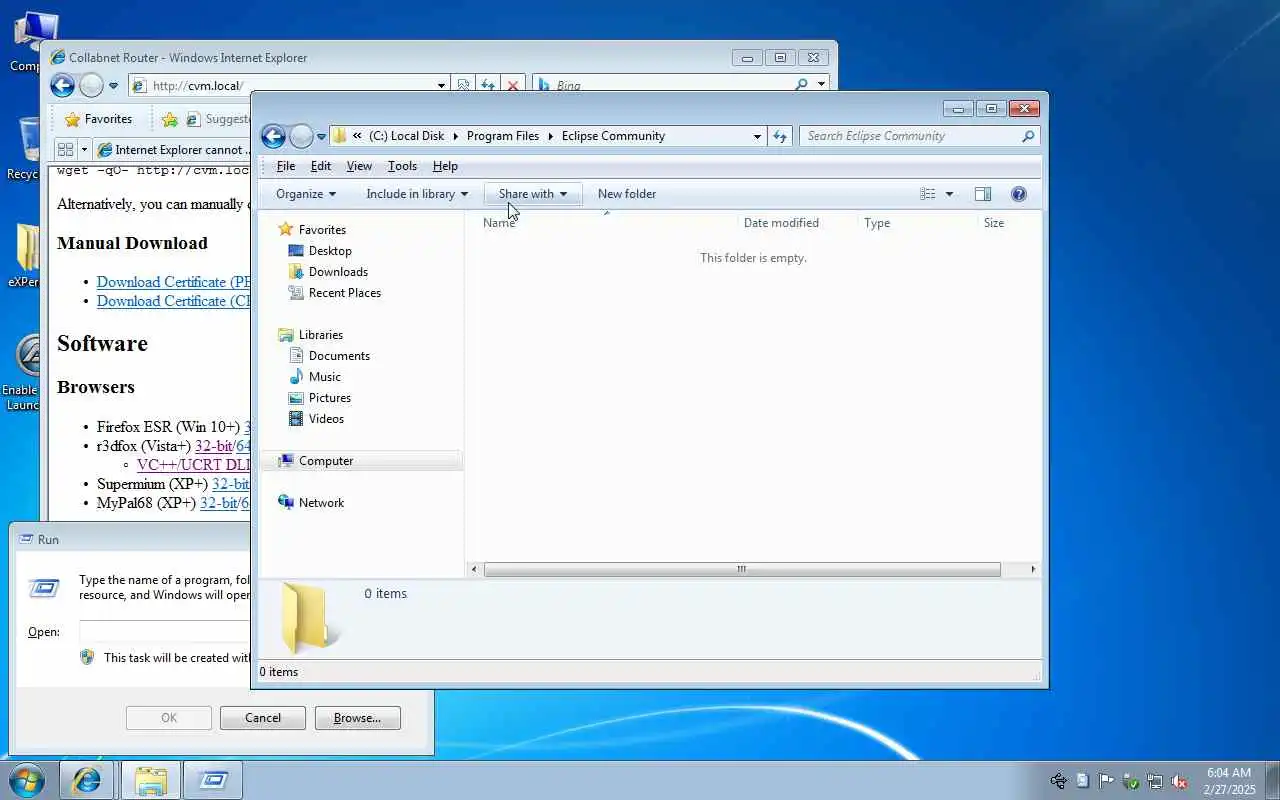Open the Tools menu in Explorer
The width and height of the screenshot is (1280, 800).
402,166
